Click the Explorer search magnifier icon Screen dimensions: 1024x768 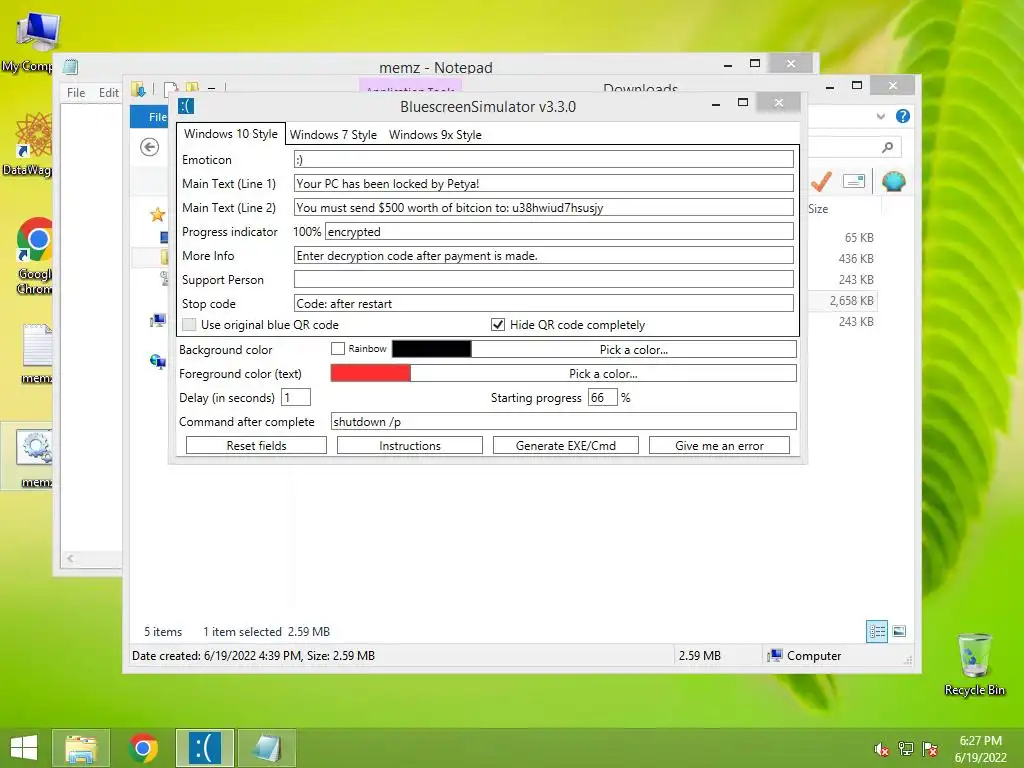pyautogui.click(x=887, y=148)
